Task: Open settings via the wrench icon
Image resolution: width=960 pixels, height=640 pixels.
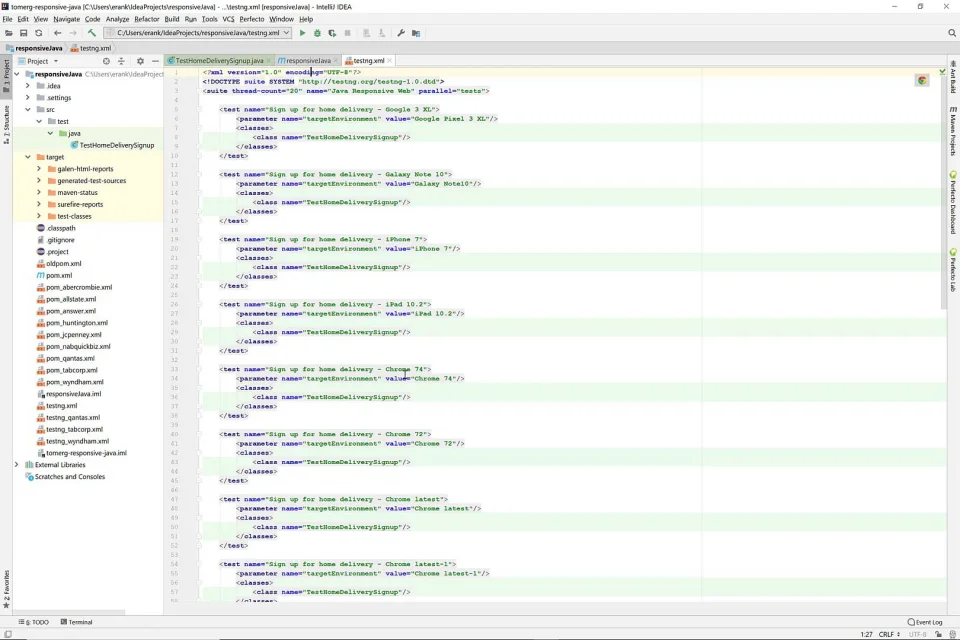Action: pos(401,33)
